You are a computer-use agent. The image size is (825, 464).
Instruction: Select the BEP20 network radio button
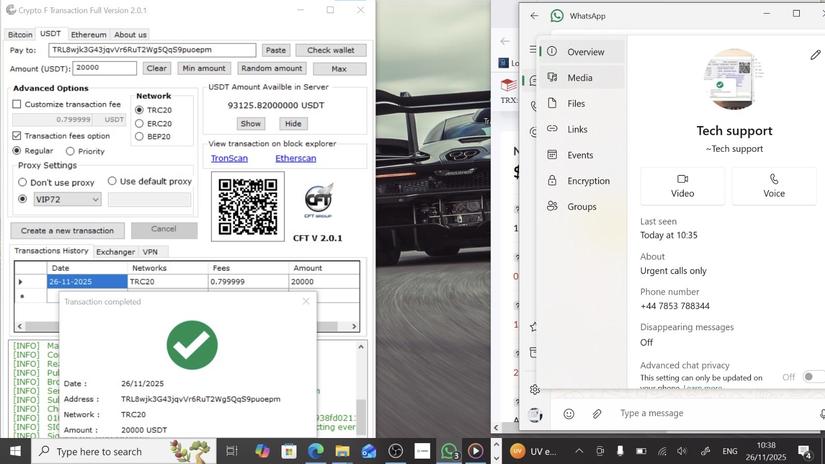click(x=139, y=136)
